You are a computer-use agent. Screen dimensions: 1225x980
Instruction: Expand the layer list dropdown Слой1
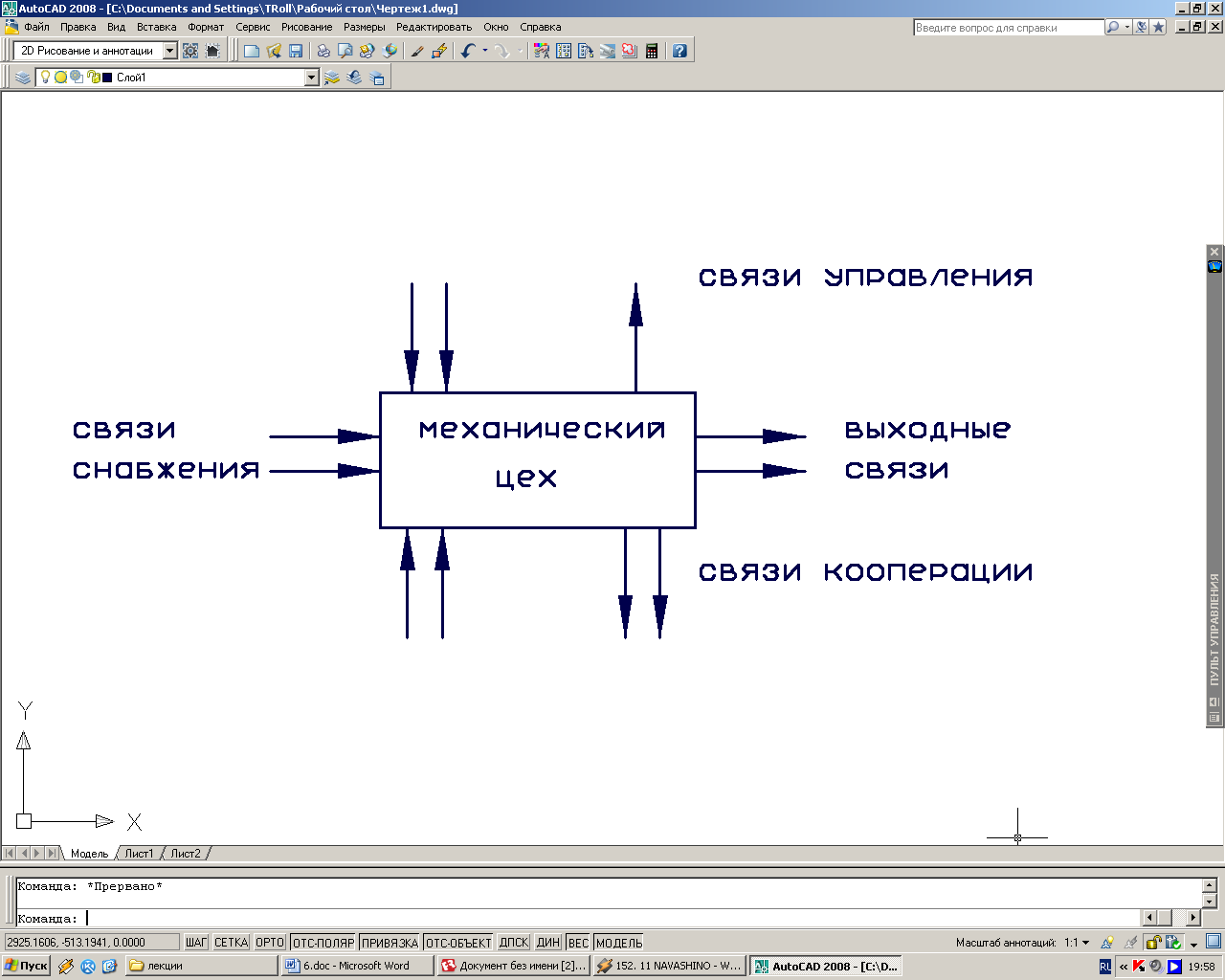coord(312,78)
